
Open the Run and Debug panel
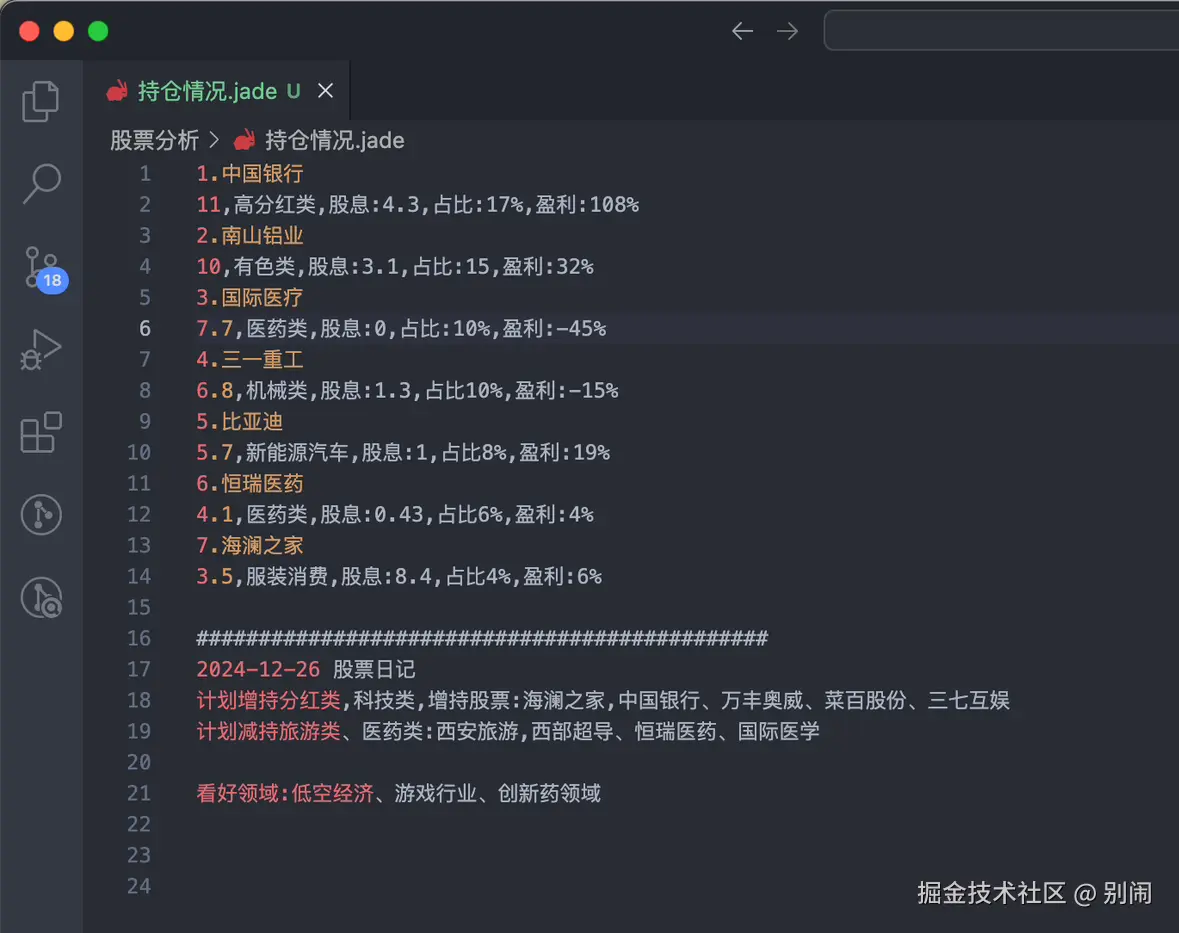41,350
